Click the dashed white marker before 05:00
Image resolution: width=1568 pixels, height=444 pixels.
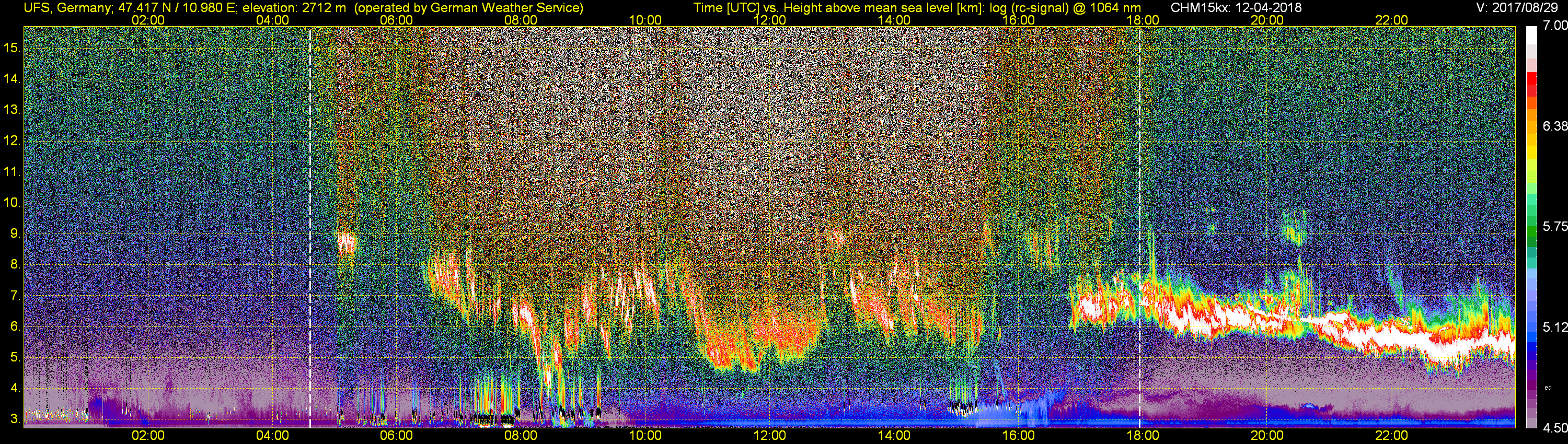[310, 226]
